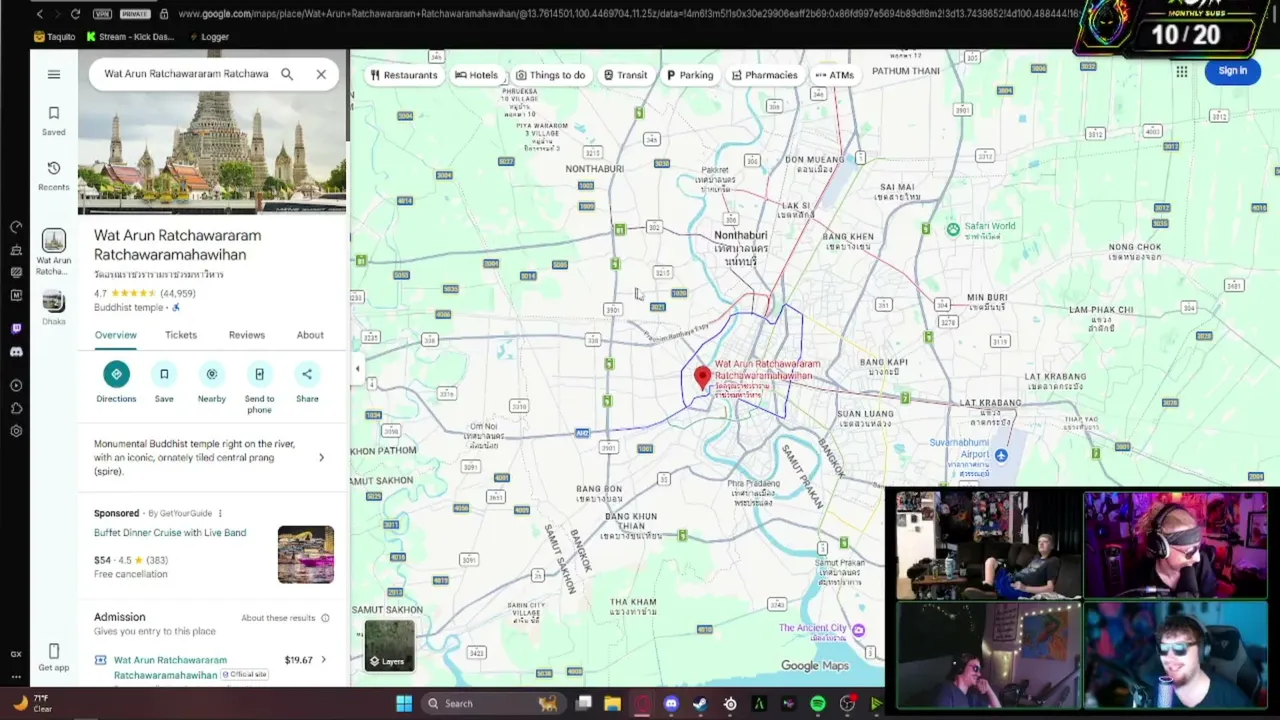Screen dimensions: 1280x720
Task: Open File Explorer from the taskbar
Action: point(612,704)
